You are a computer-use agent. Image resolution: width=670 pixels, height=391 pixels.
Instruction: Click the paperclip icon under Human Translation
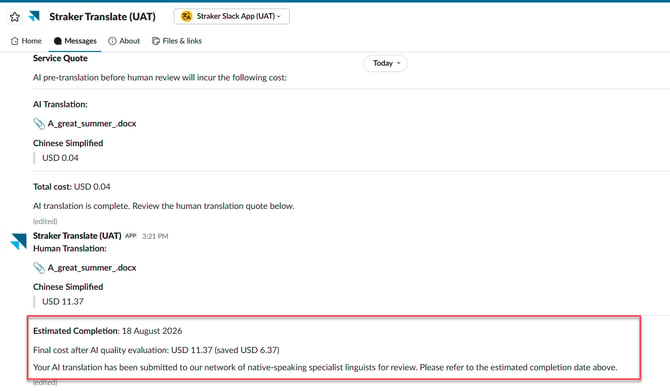pyautogui.click(x=39, y=268)
